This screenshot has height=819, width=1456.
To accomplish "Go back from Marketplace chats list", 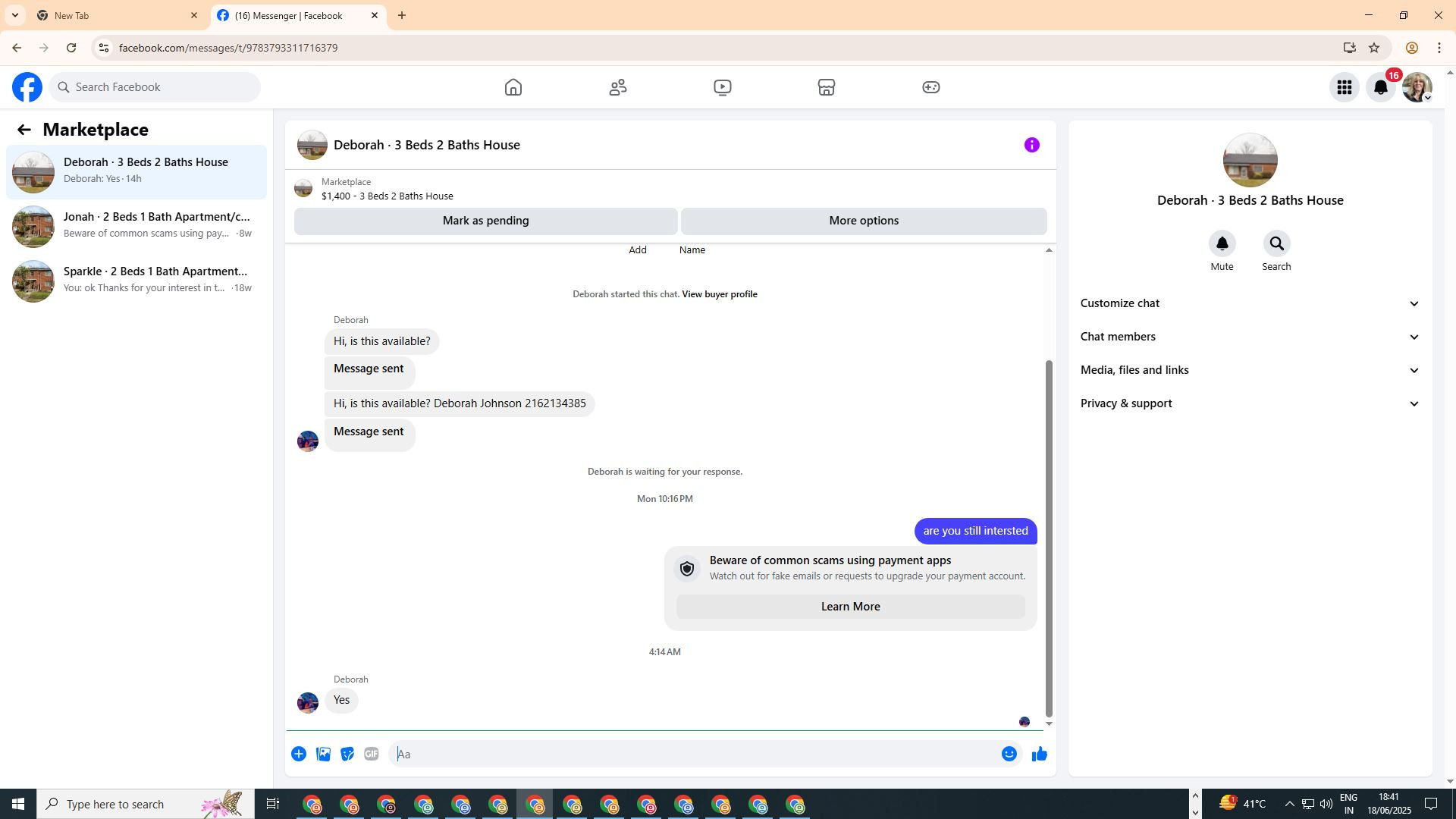I will point(24,130).
